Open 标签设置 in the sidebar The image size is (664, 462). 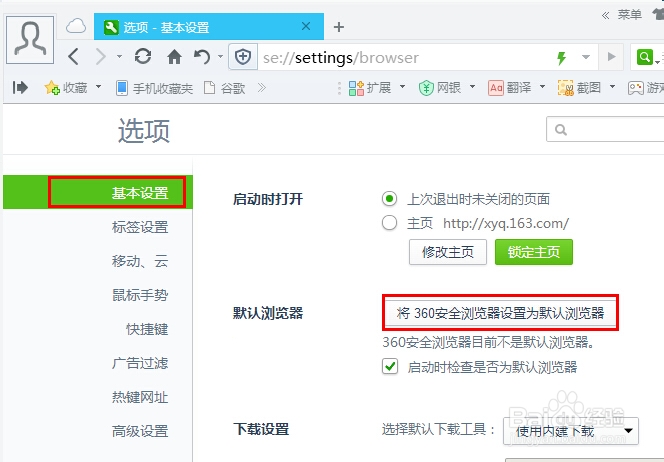click(140, 227)
